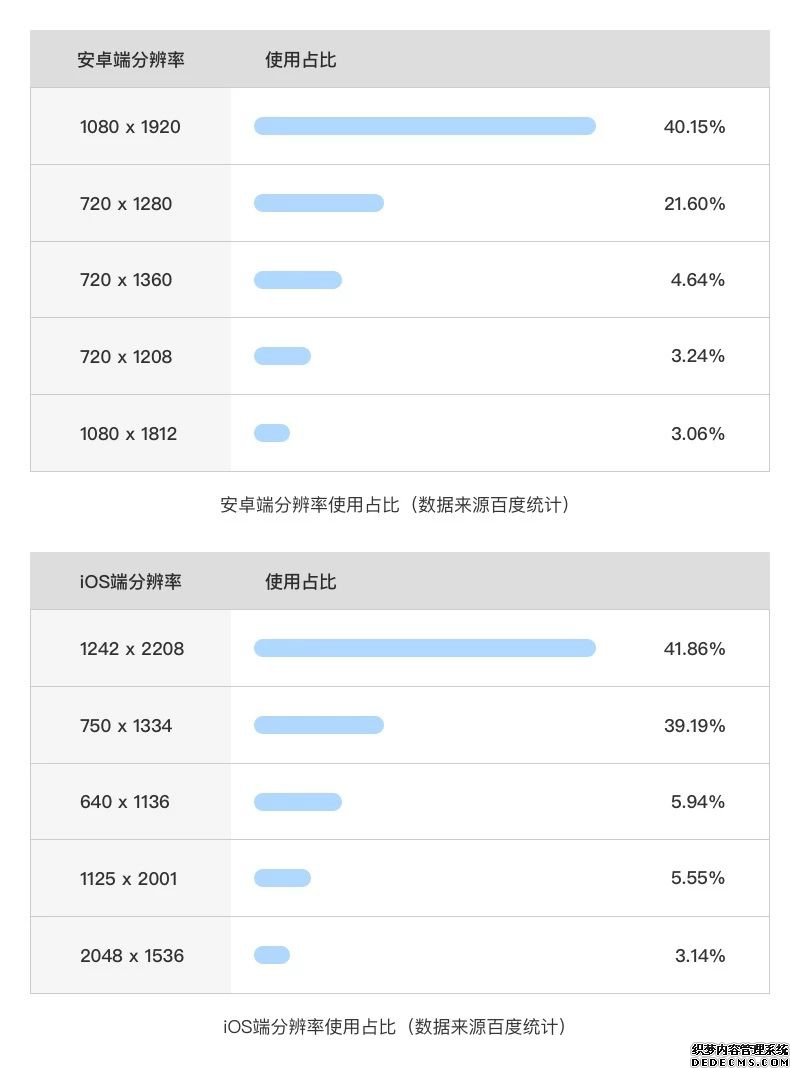Select the 750 x 1334 row label
The height and width of the screenshot is (1077, 800).
[x=126, y=726]
